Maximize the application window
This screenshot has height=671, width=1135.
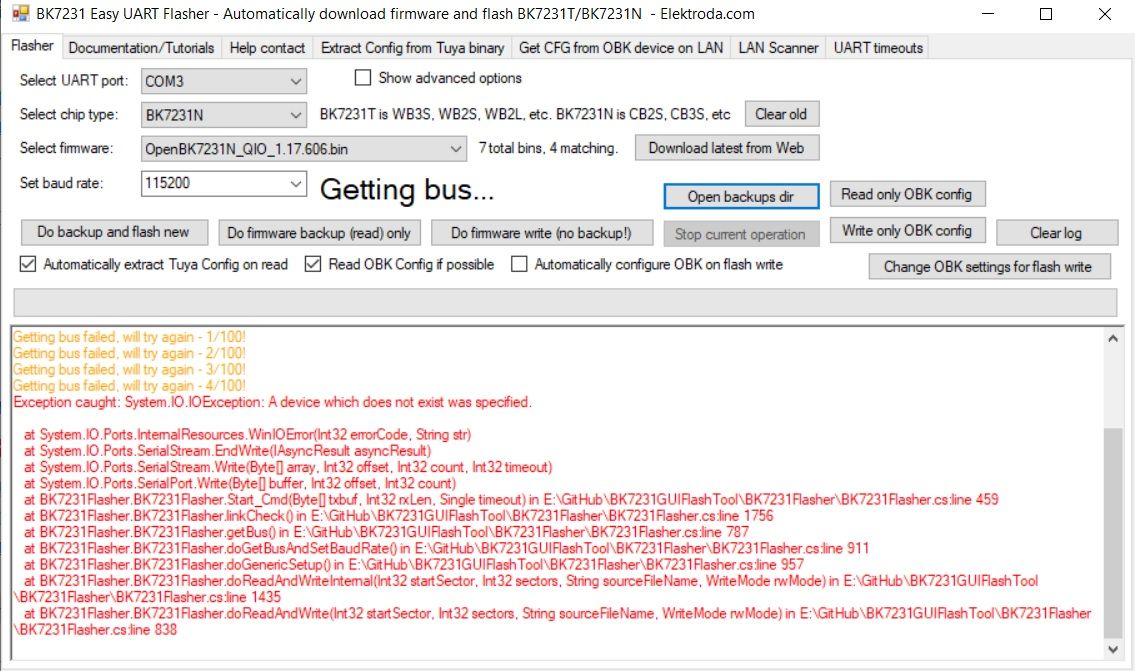pyautogui.click(x=1046, y=14)
